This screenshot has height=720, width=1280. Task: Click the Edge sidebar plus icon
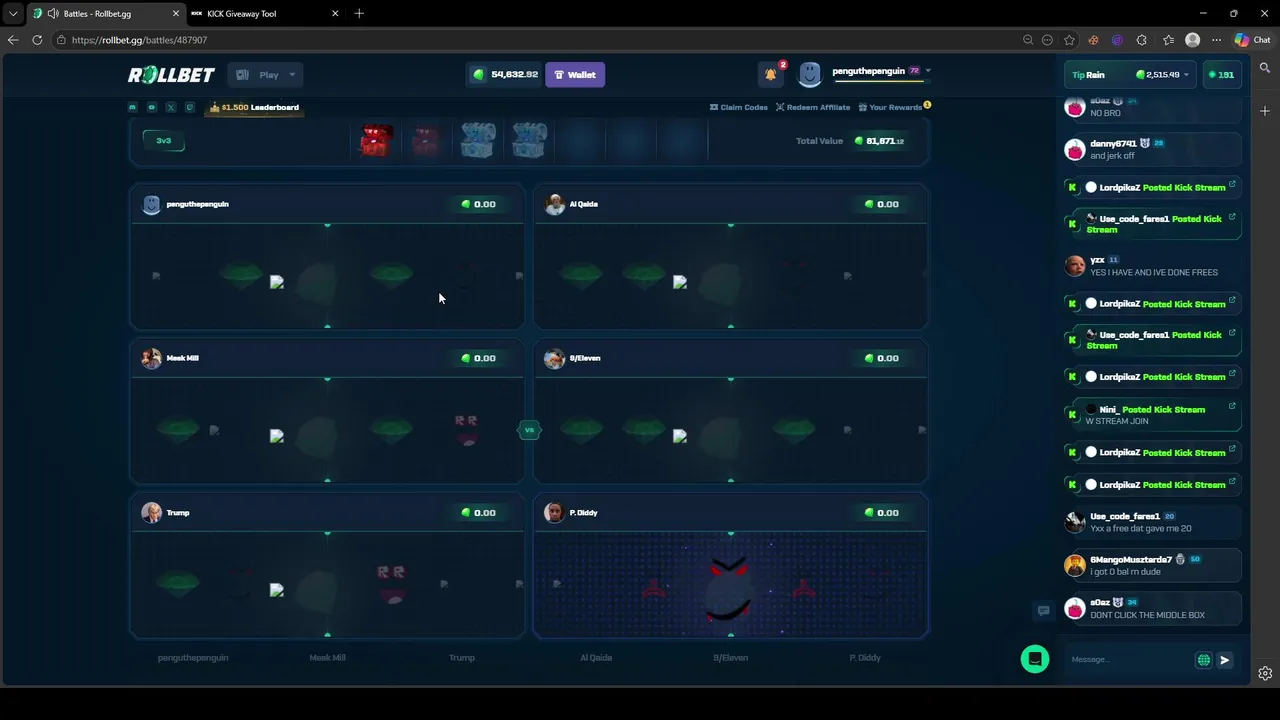1265,110
